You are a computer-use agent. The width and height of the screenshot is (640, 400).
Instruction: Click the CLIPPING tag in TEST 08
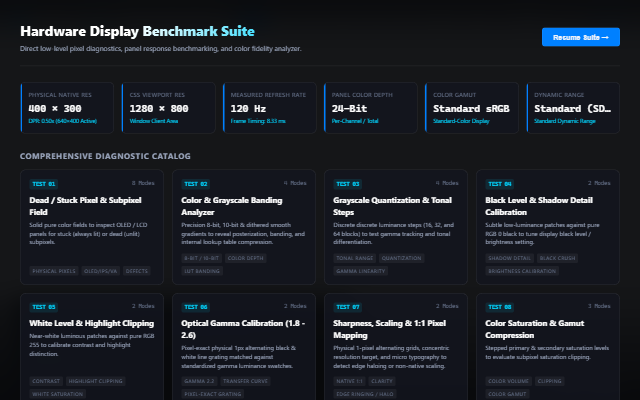click(549, 381)
